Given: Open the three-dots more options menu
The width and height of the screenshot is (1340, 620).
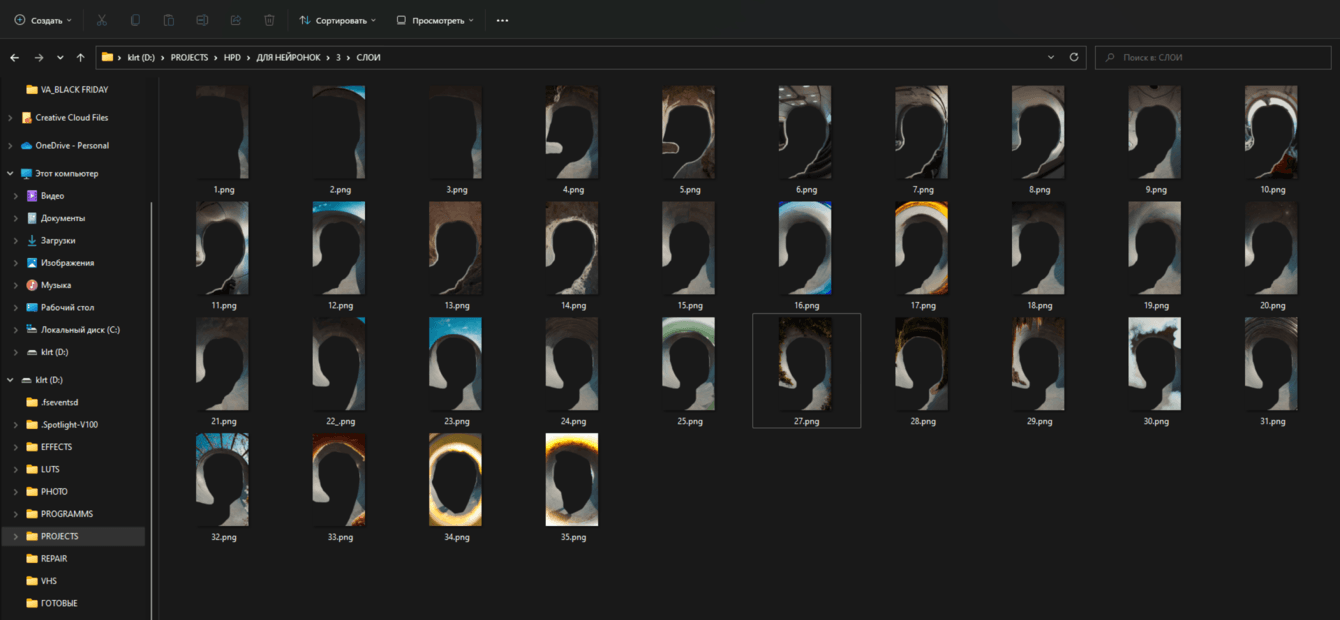Looking at the screenshot, I should click(x=502, y=20).
